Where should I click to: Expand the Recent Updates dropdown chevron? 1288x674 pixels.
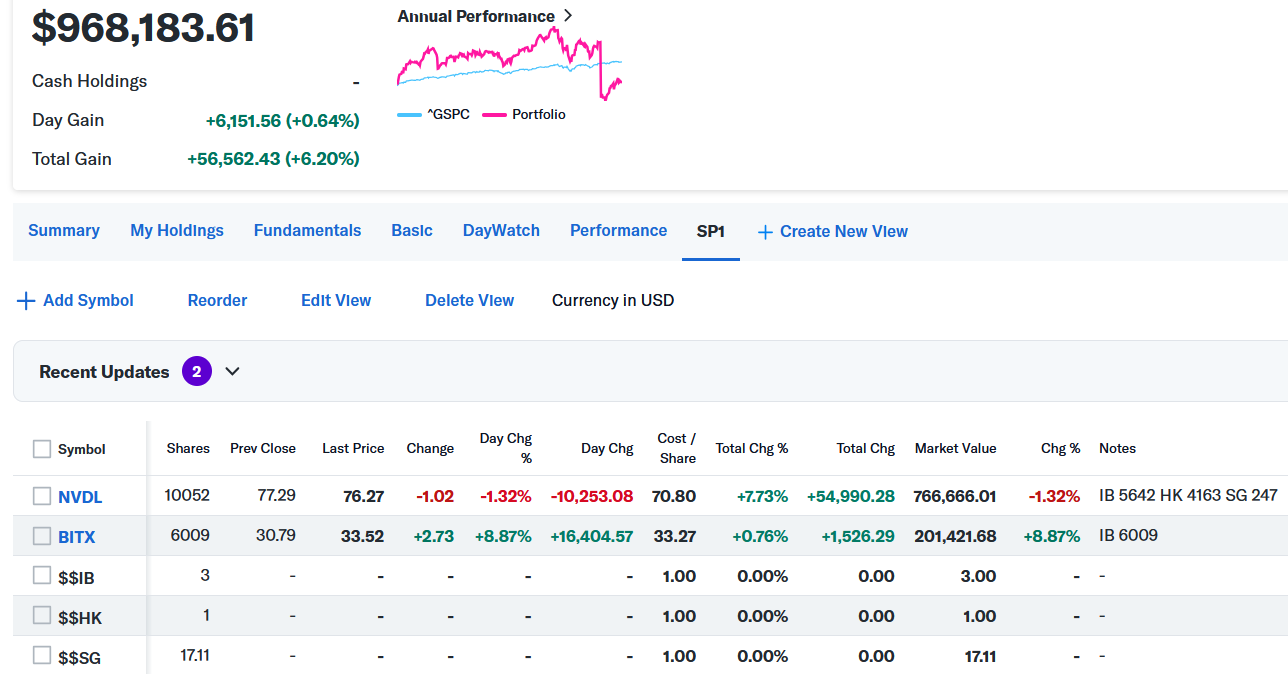(x=232, y=372)
